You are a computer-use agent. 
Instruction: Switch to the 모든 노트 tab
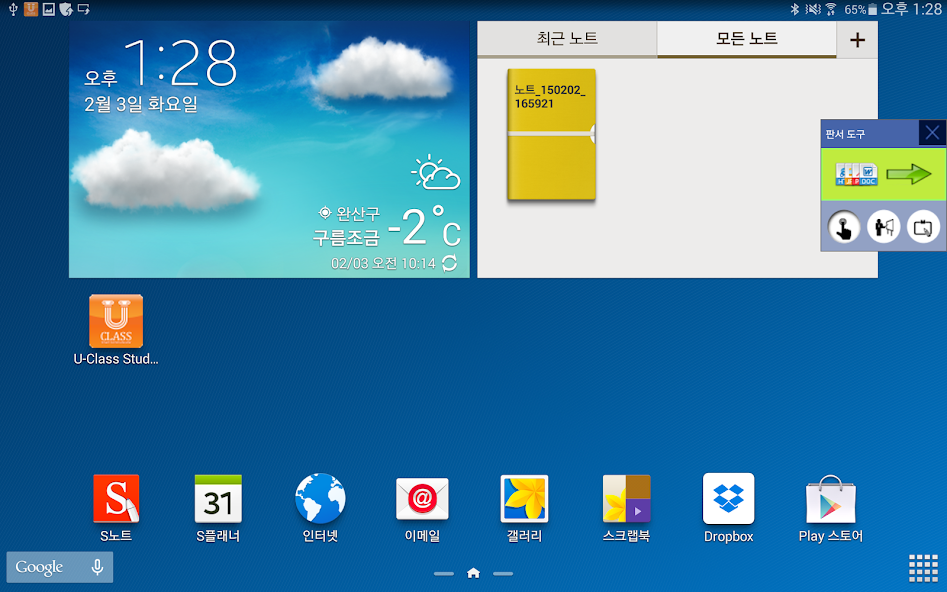tap(746, 39)
